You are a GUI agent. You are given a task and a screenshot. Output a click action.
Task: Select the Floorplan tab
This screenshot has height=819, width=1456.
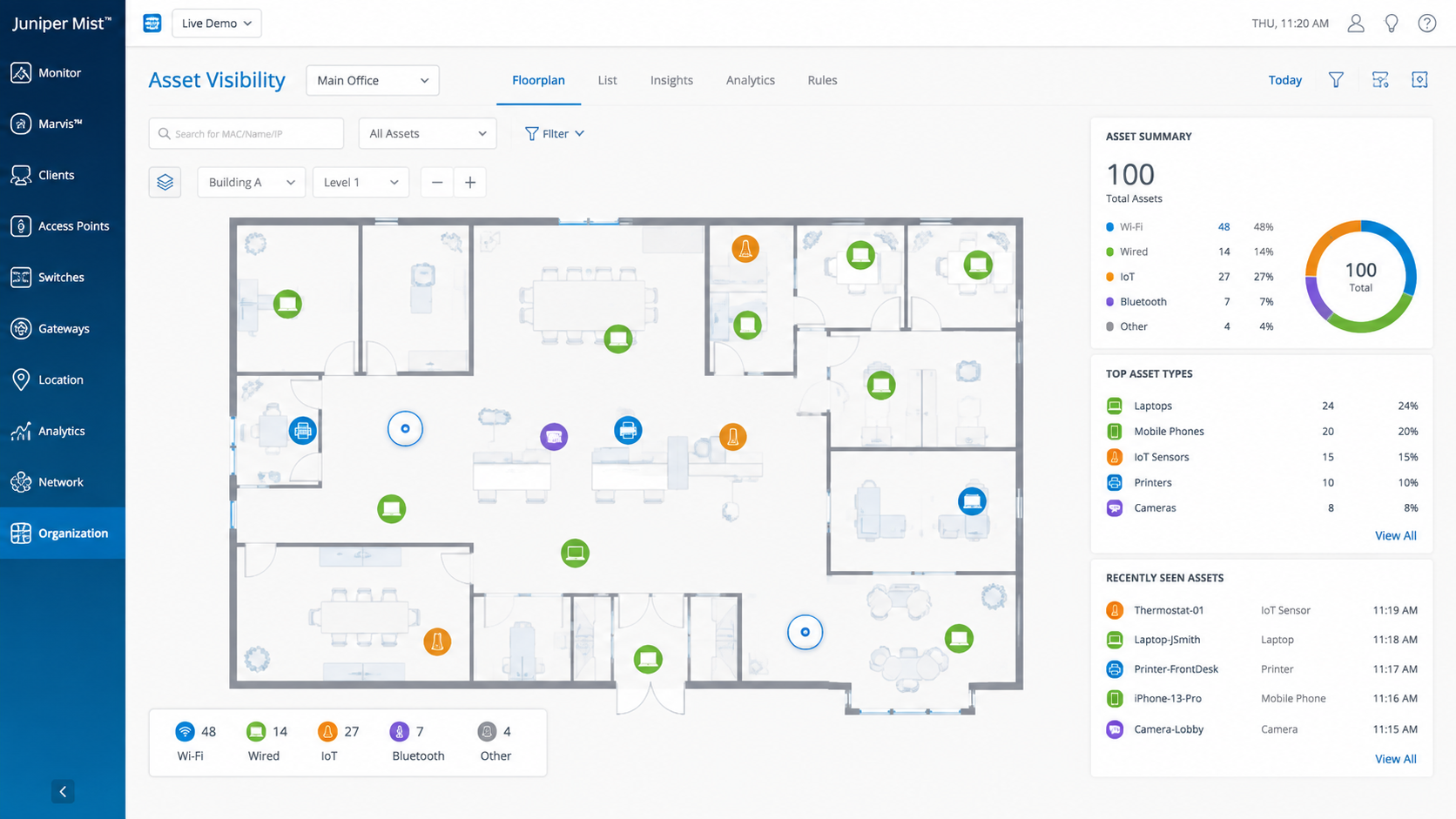pos(538,80)
